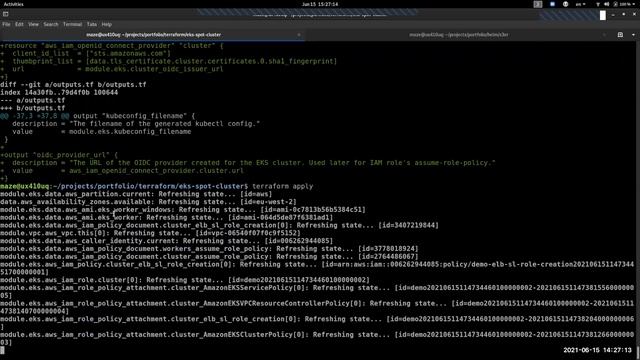Click the '+++ b/outputs.tf' line
This screenshot has height=360, width=640.
33,108
